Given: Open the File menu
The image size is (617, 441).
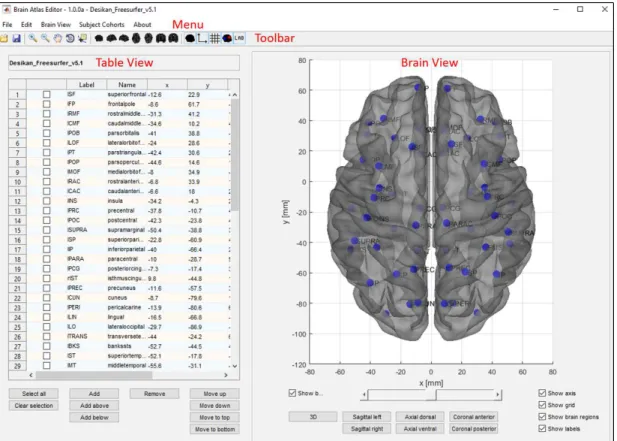Looking at the screenshot, I should (x=7, y=25).
